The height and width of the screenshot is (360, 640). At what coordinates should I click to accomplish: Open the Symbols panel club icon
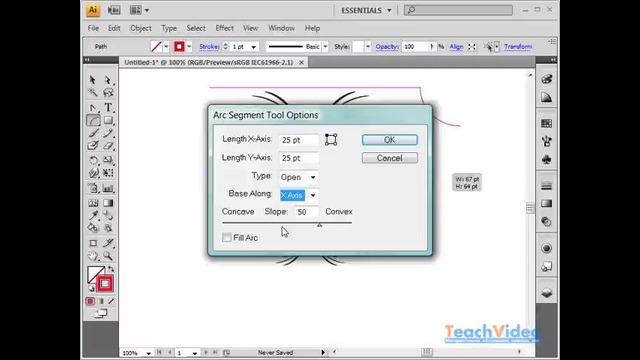coord(547,160)
